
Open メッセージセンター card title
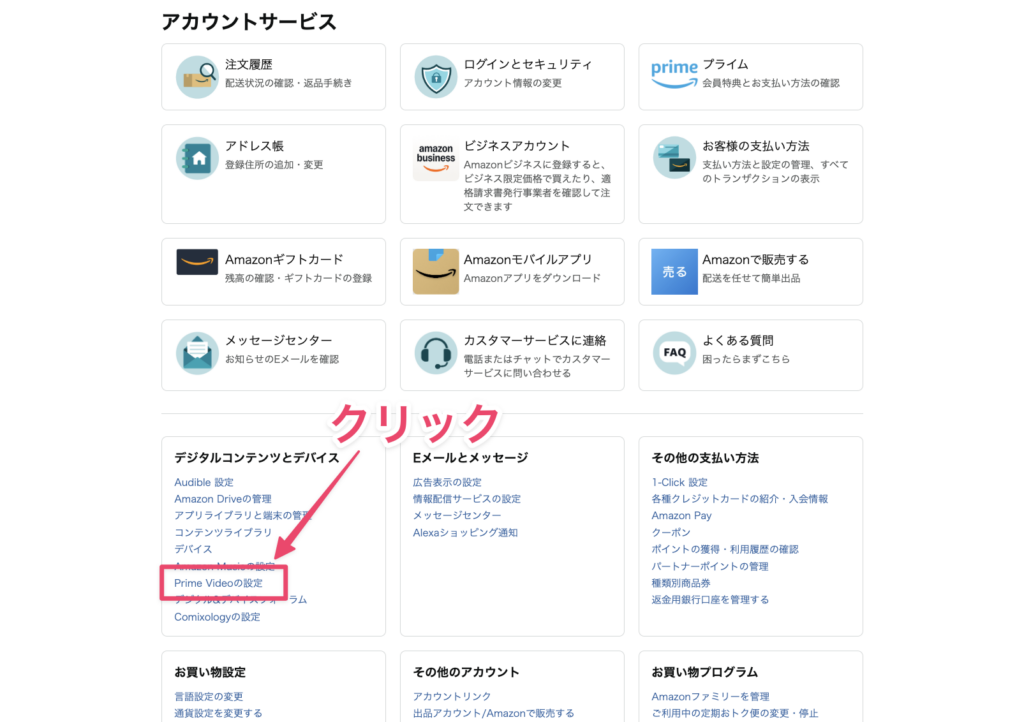[x=279, y=341]
